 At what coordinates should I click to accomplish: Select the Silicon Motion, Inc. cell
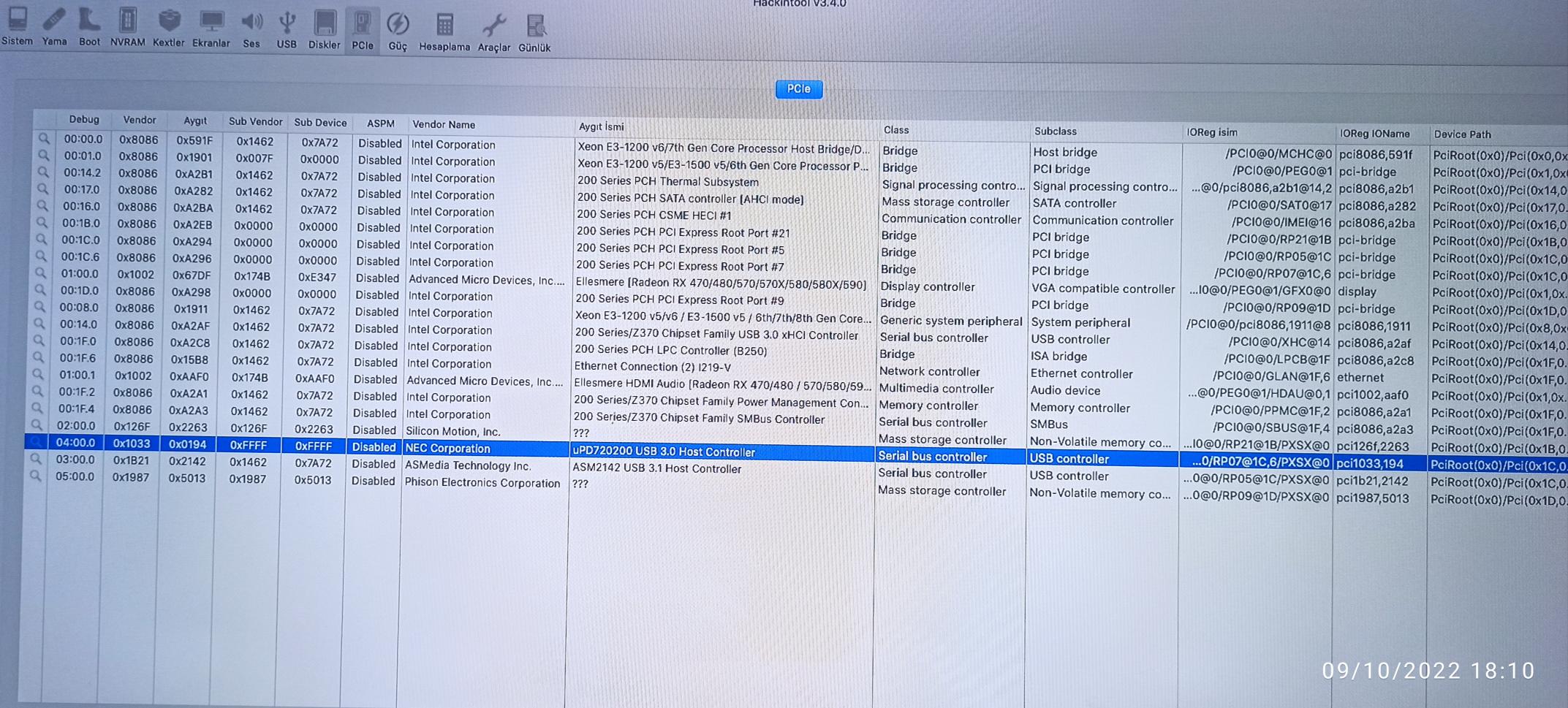point(453,431)
